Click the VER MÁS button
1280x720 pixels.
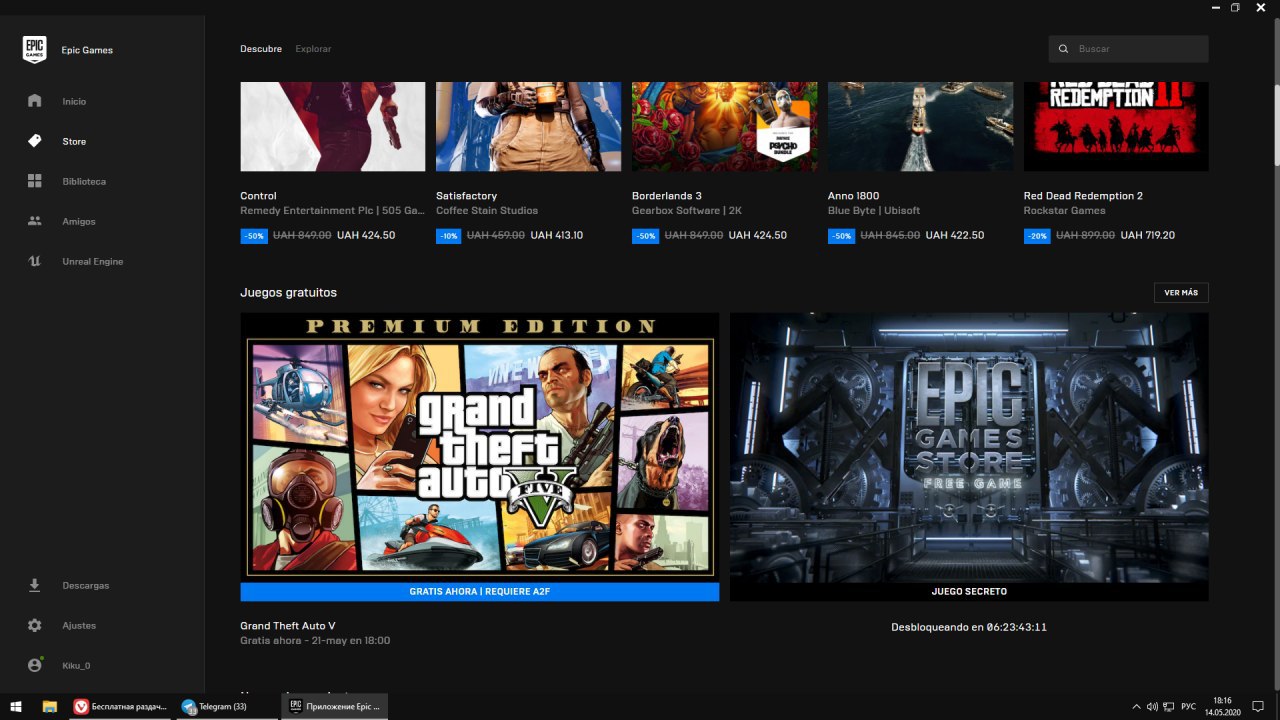pyautogui.click(x=1181, y=293)
